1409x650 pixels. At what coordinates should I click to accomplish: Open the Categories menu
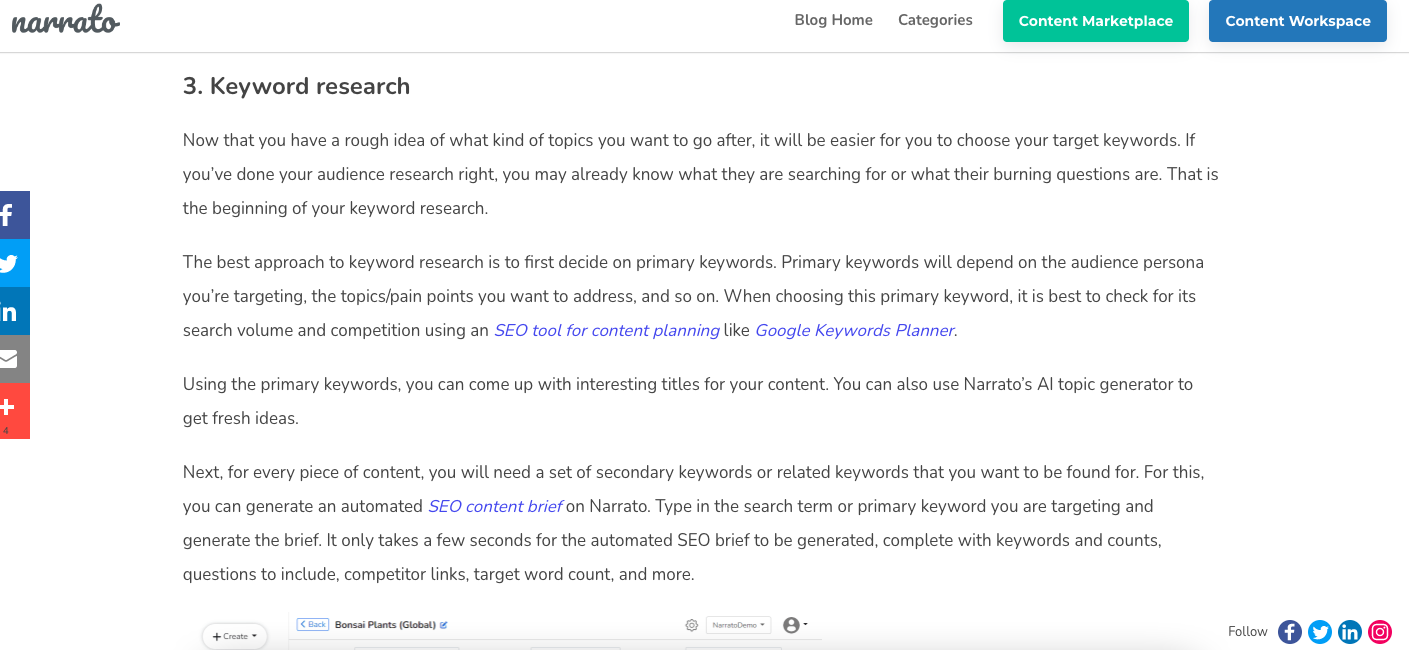[935, 20]
